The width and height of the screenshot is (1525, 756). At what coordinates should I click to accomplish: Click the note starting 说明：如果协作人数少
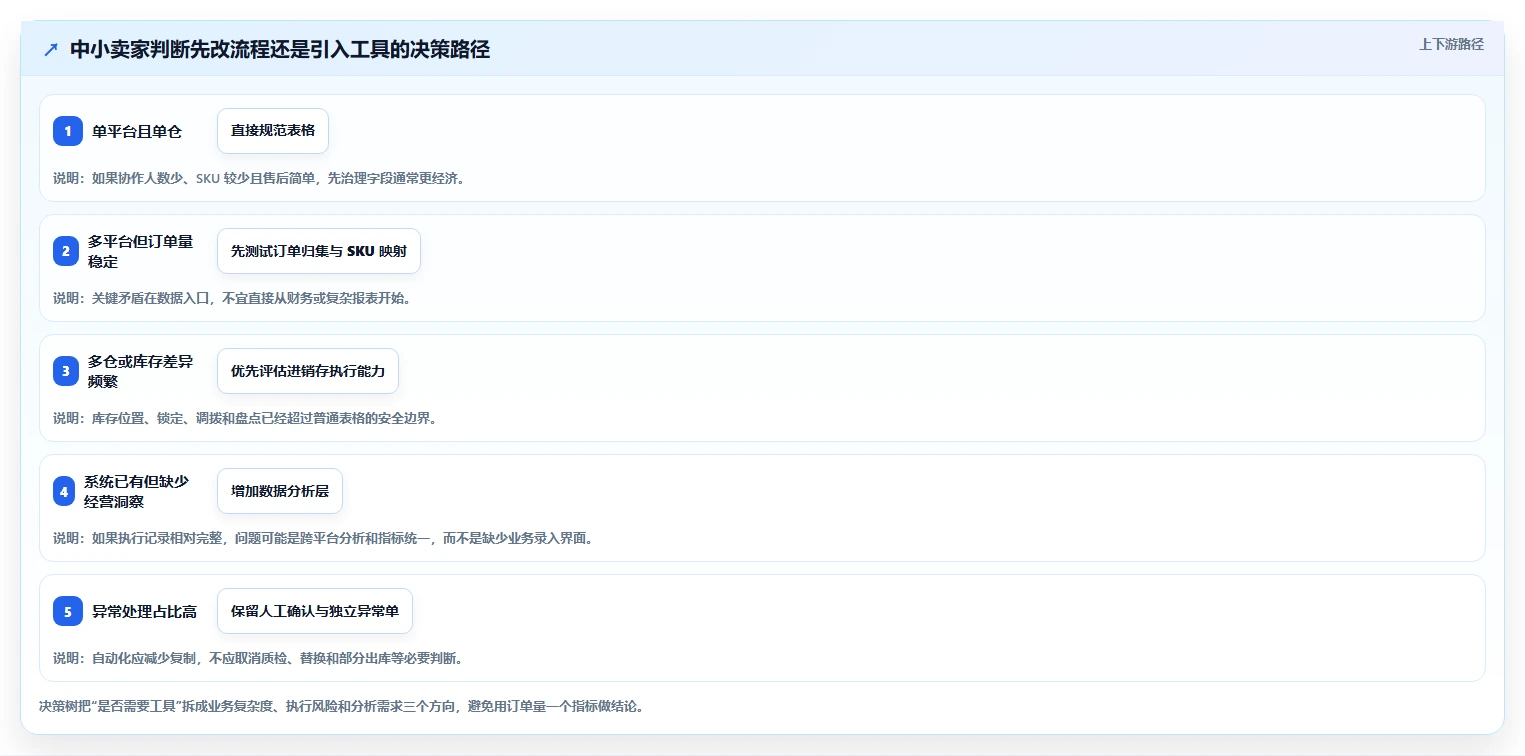(259, 178)
